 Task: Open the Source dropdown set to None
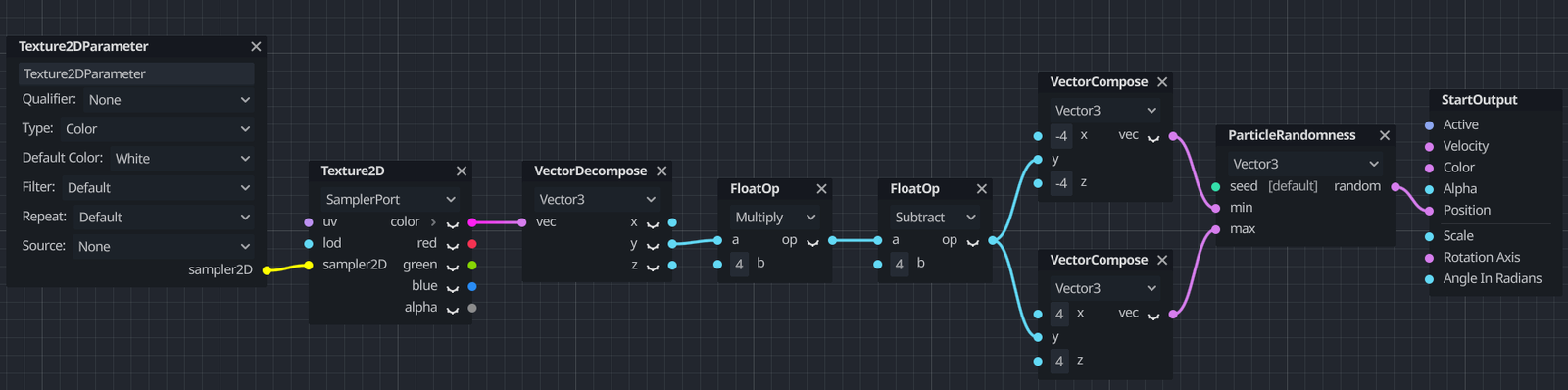click(x=164, y=247)
